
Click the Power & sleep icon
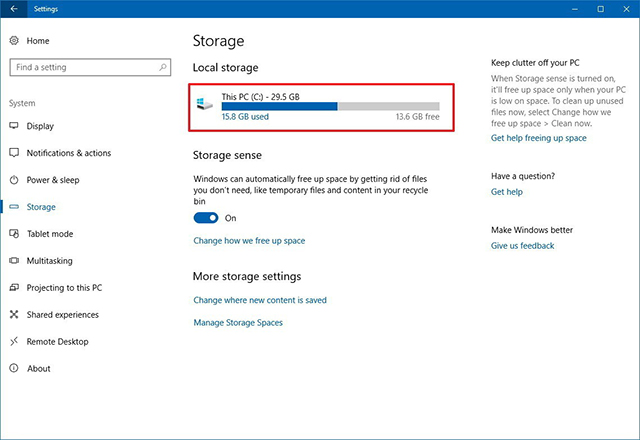(x=14, y=180)
